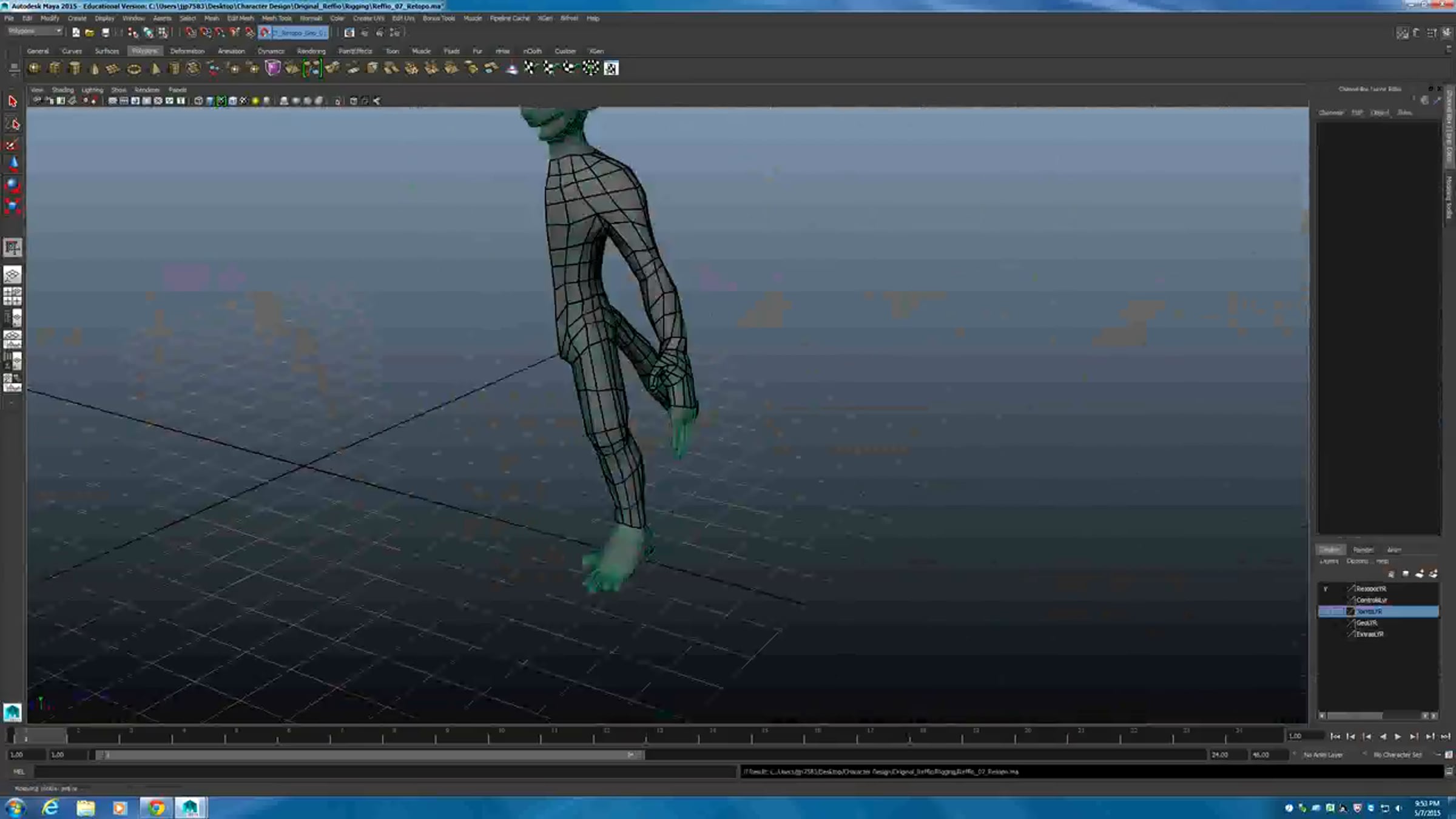This screenshot has width=1456, height=819.
Task: Select the polygon sphere shelf icon
Action: point(34,68)
